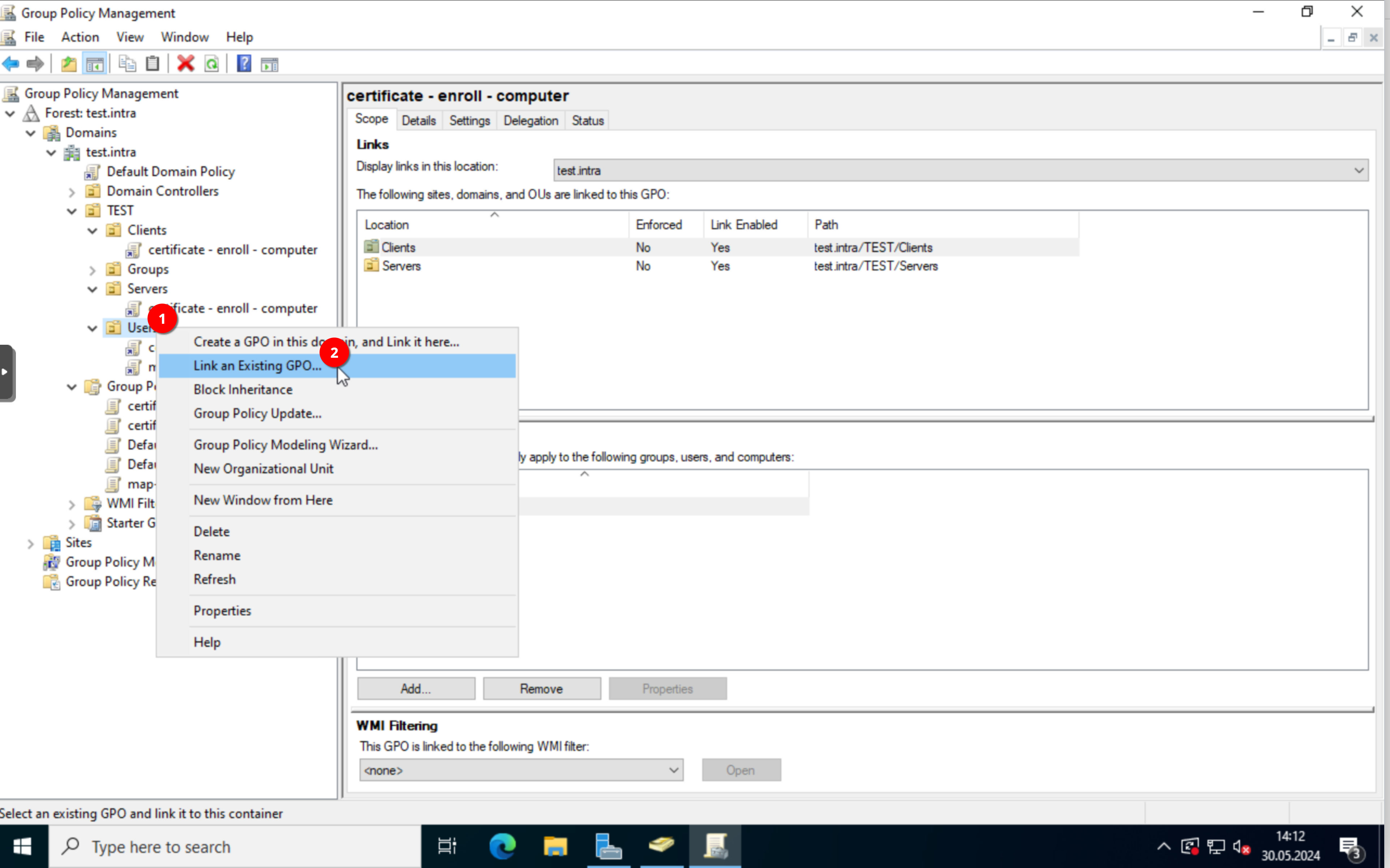Choose New Organizational Unit
Viewport: 1390px width, 868px height.
click(337, 468)
